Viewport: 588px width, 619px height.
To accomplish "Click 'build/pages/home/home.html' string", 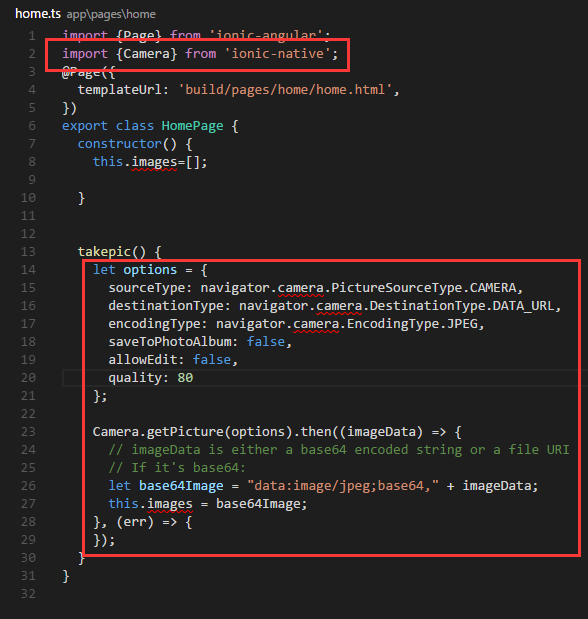I will pos(285,90).
